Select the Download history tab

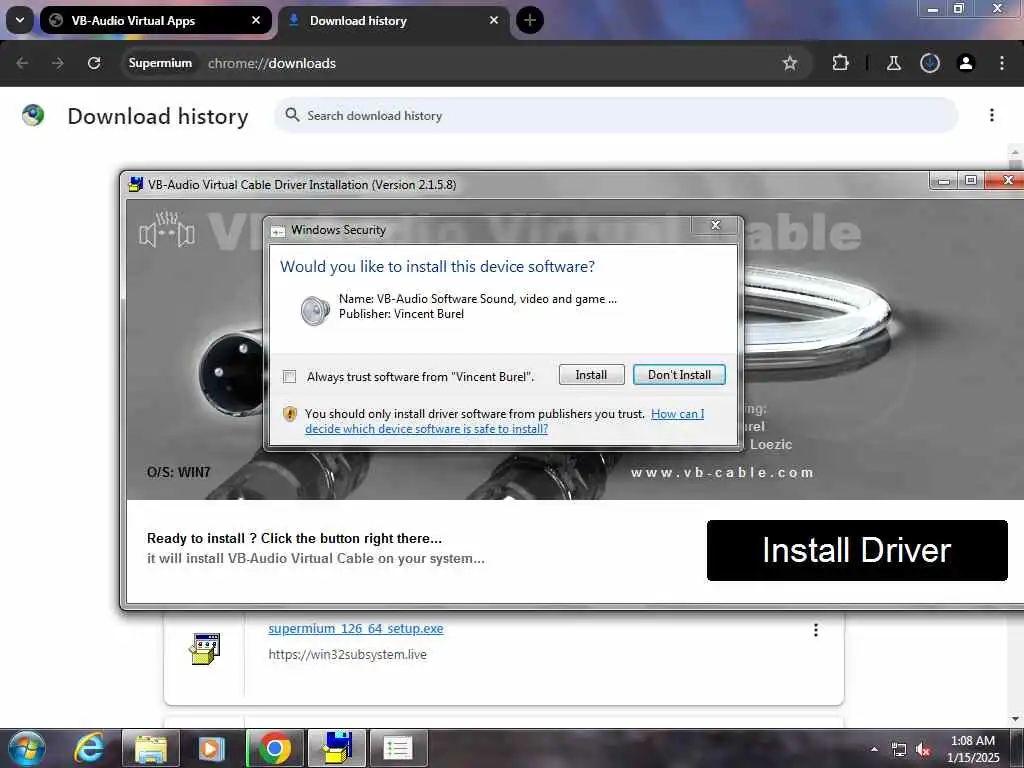point(394,21)
